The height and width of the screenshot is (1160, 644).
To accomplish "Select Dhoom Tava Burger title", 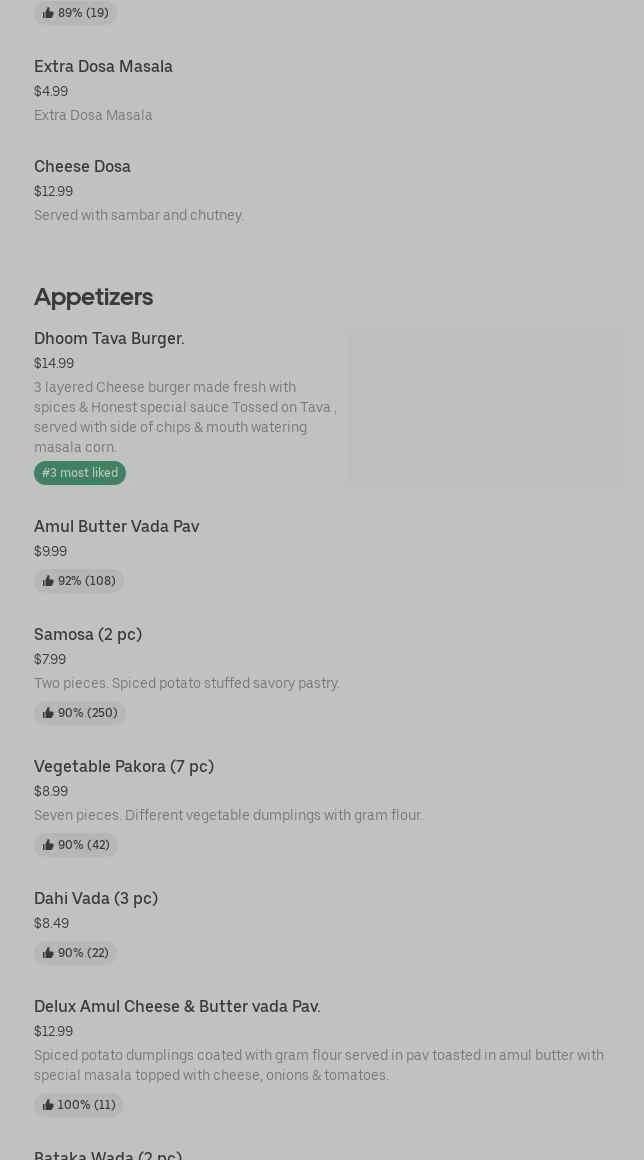I will coord(109,339).
